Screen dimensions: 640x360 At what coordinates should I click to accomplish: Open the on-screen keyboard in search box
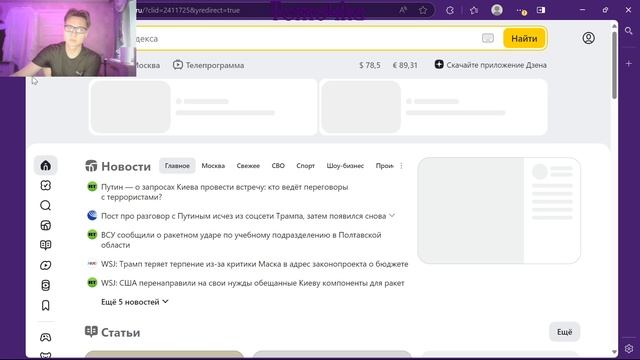click(488, 38)
